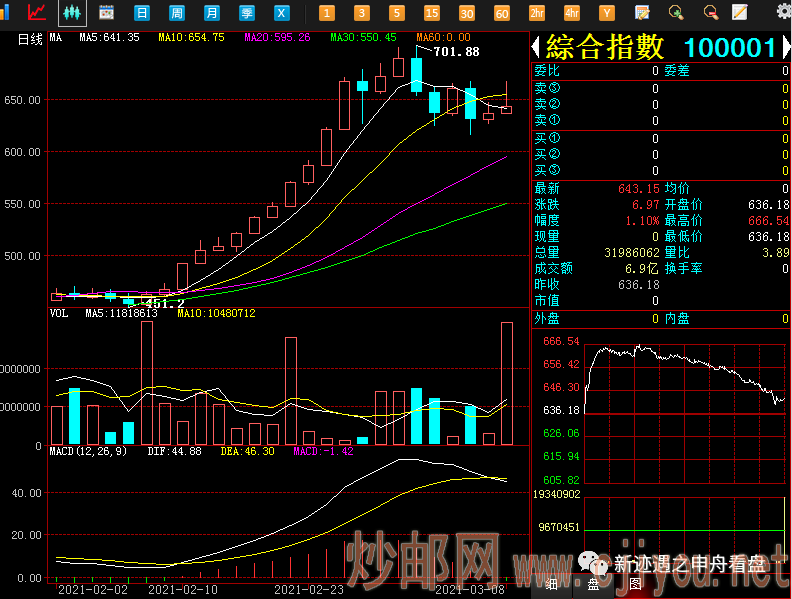Go to next stock with right arrow
This screenshot has height=599, width=792.
point(785,47)
